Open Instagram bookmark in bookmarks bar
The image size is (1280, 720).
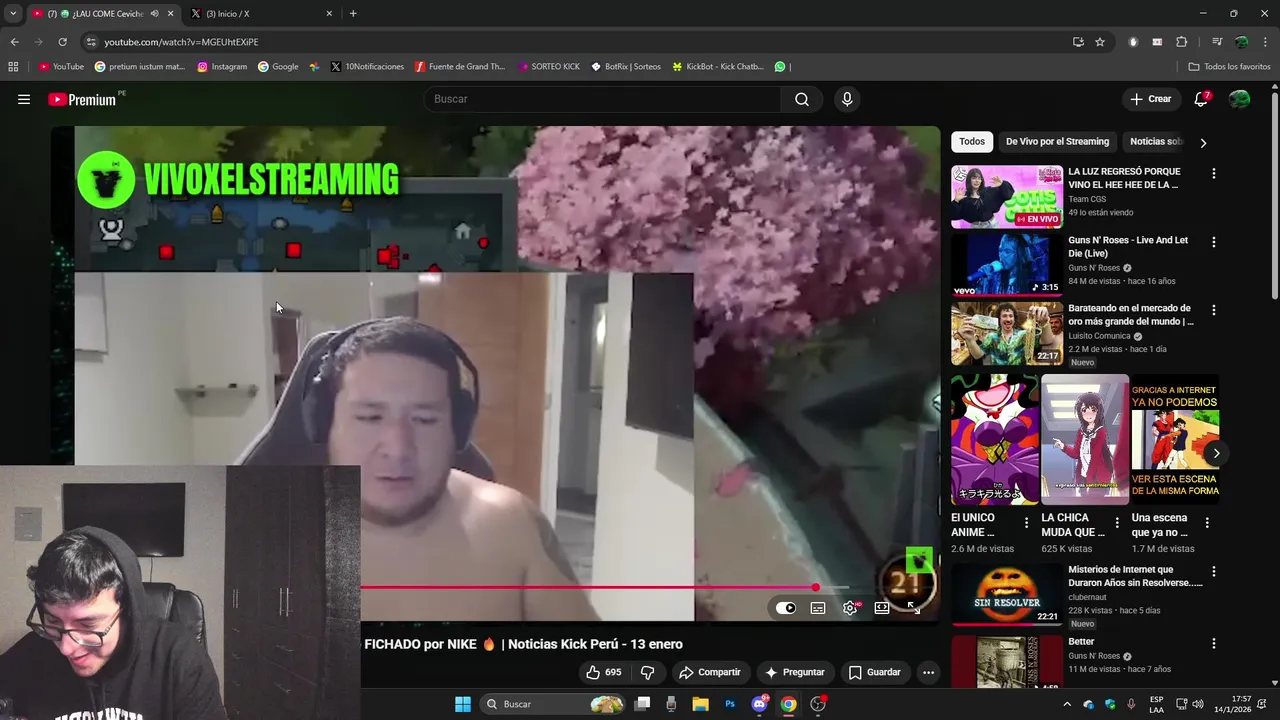tap(222, 67)
